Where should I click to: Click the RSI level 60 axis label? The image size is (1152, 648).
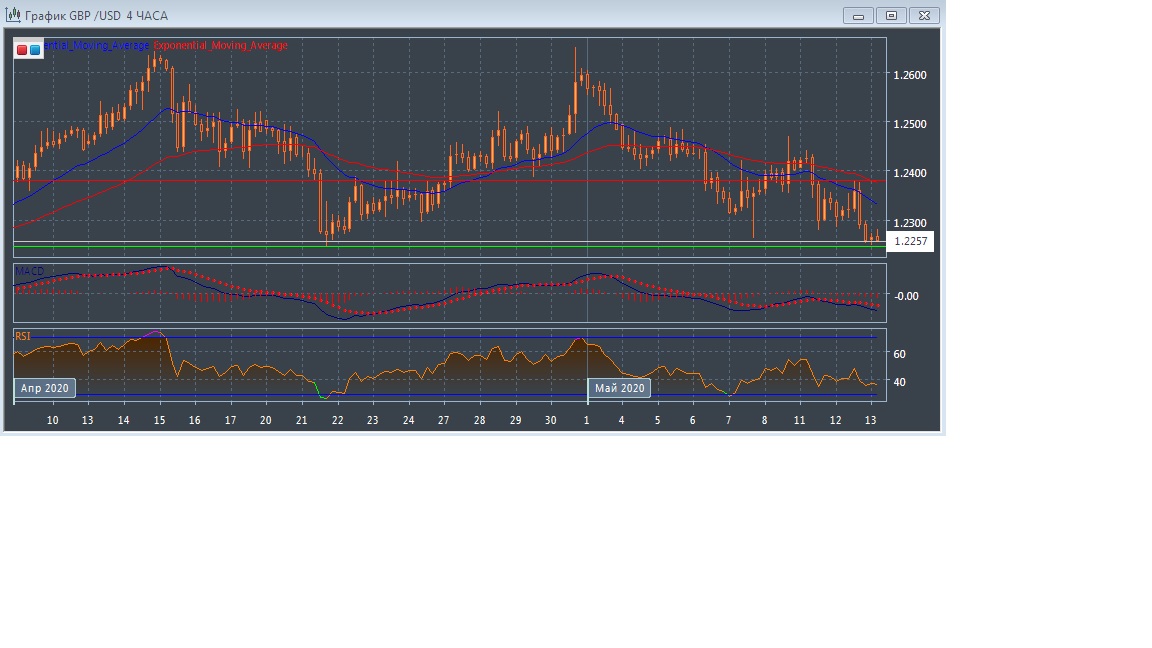(x=899, y=354)
